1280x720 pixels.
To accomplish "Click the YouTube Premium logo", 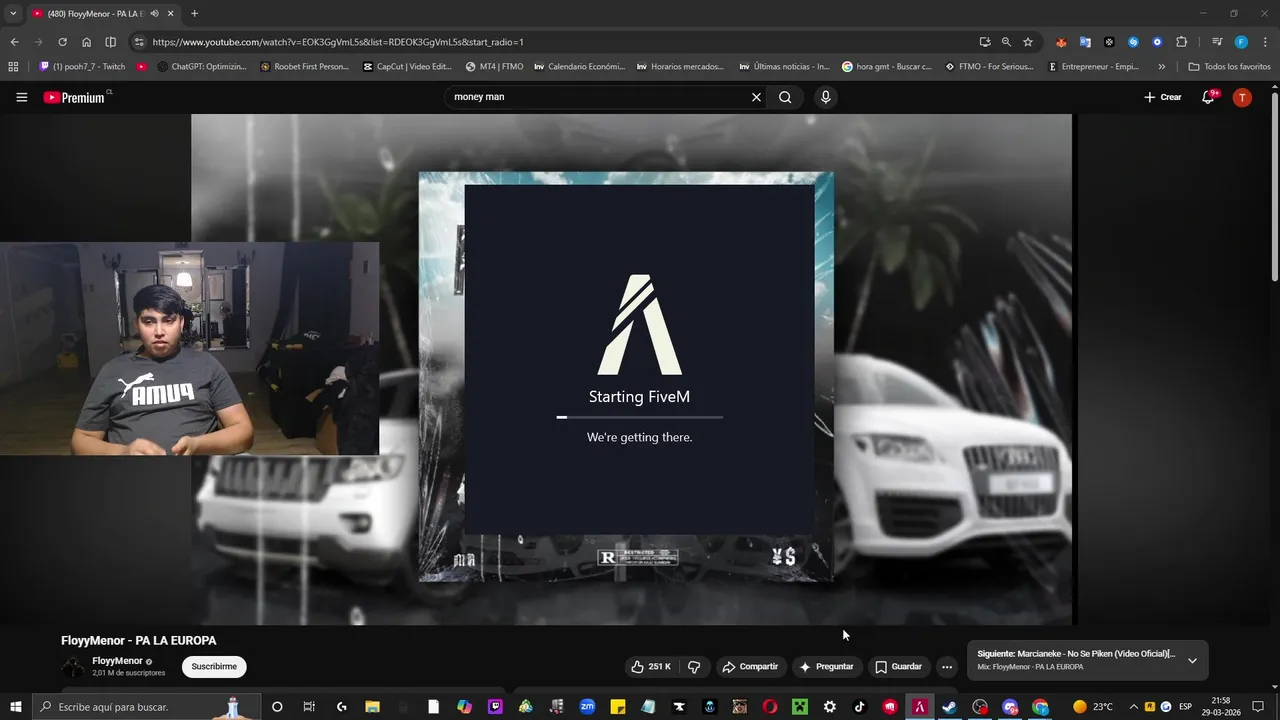I will 75,97.
